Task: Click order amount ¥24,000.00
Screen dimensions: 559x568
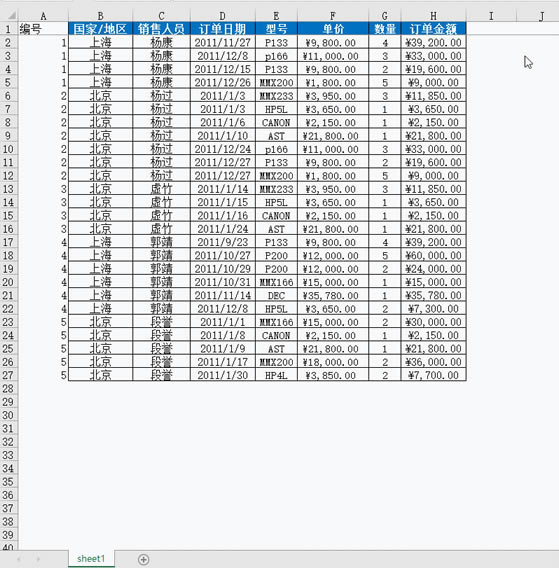Action: click(433, 269)
